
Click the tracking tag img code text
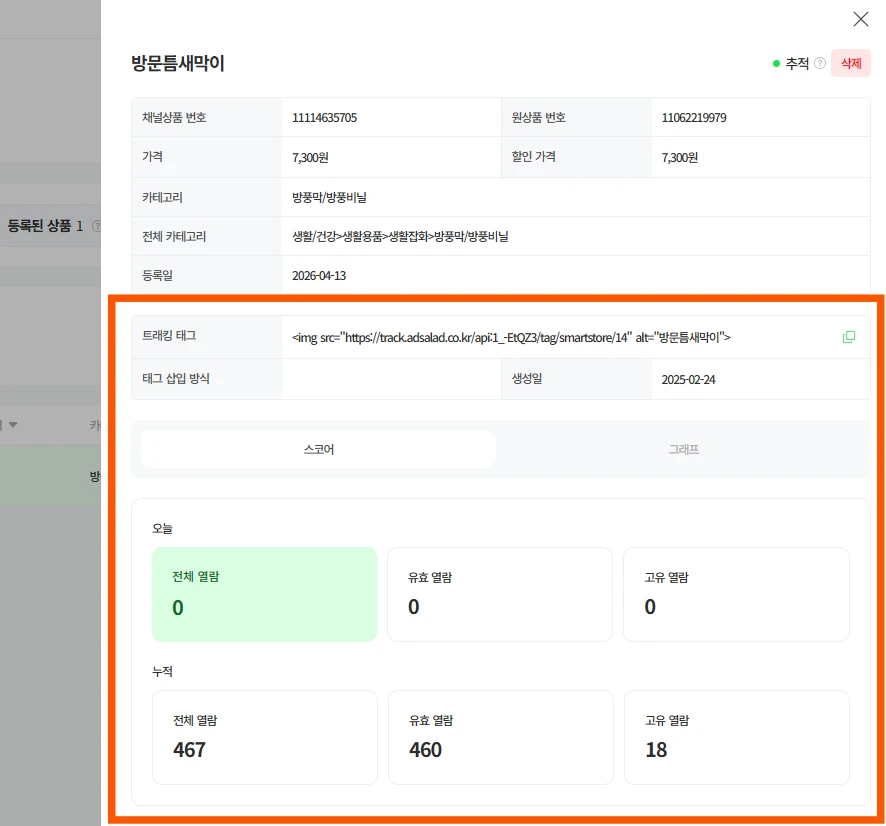511,337
